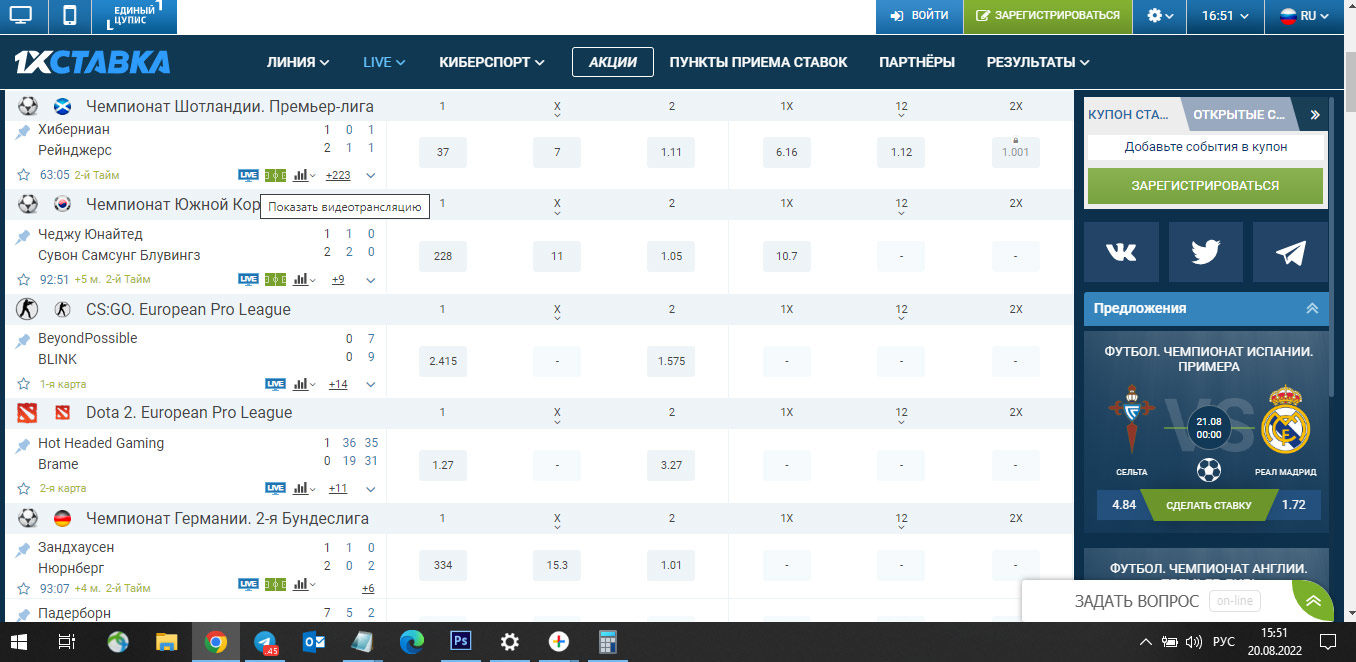Click Scotland flag icon
Screen dimensions: 1356x662
pyautogui.click(x=62, y=106)
